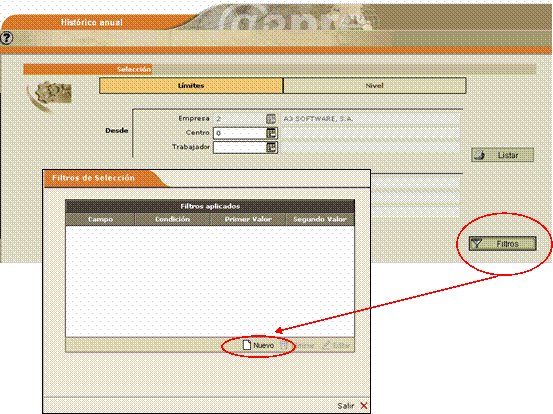This screenshot has height=414, width=553.
Task: Click the funnel icon on Filtros
Action: 476,243
